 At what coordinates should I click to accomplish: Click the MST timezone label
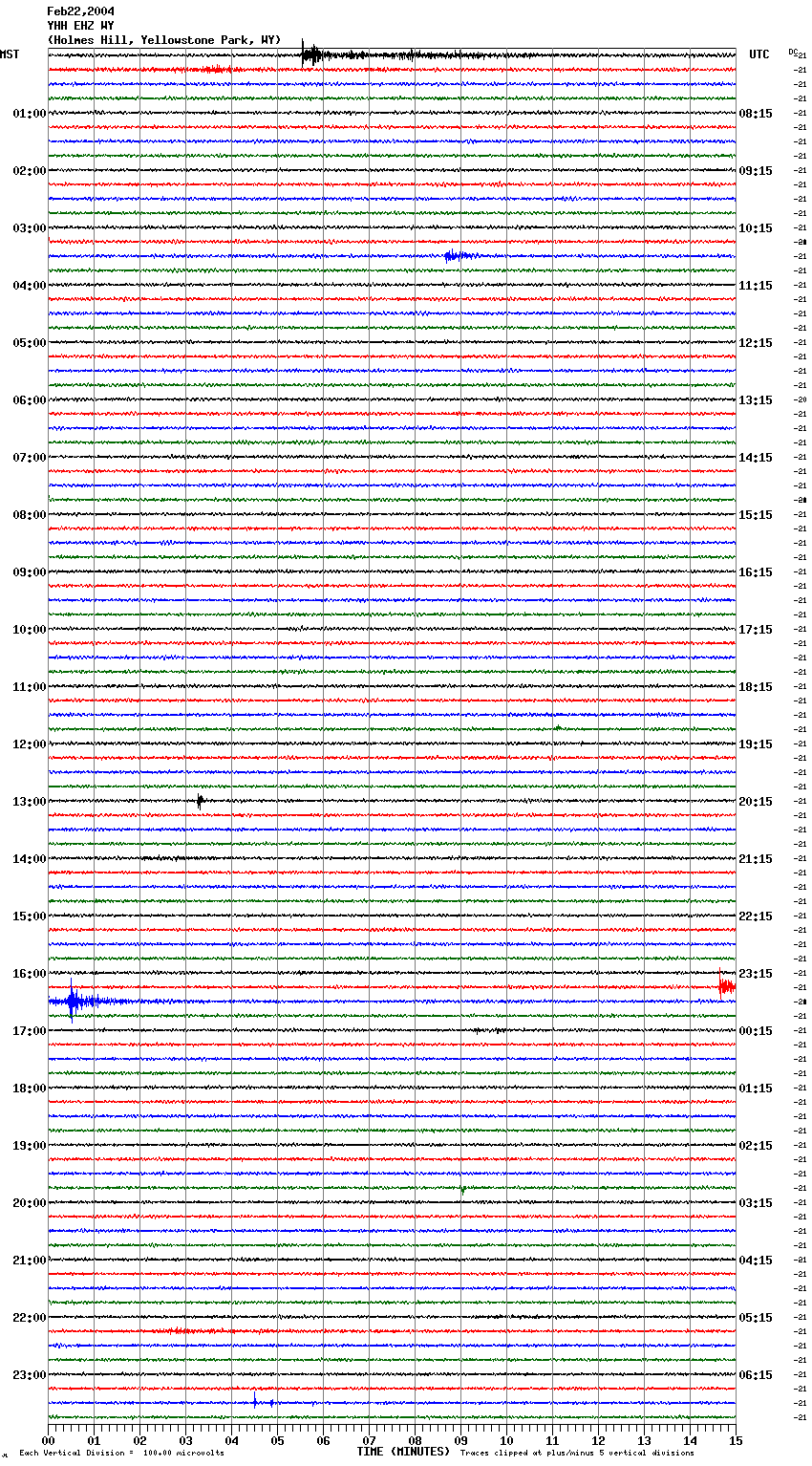10,54
